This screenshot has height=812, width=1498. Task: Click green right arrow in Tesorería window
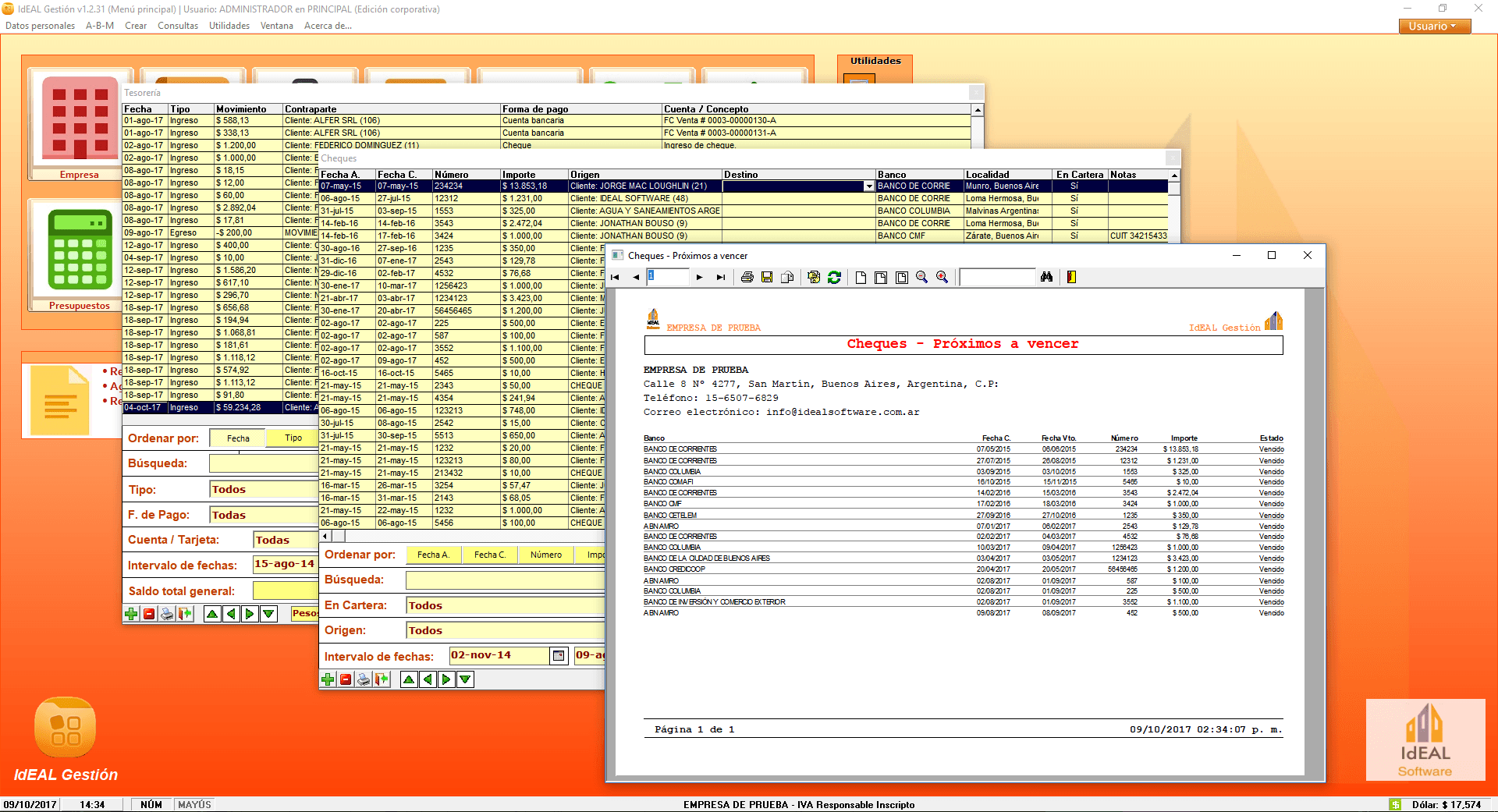(250, 614)
